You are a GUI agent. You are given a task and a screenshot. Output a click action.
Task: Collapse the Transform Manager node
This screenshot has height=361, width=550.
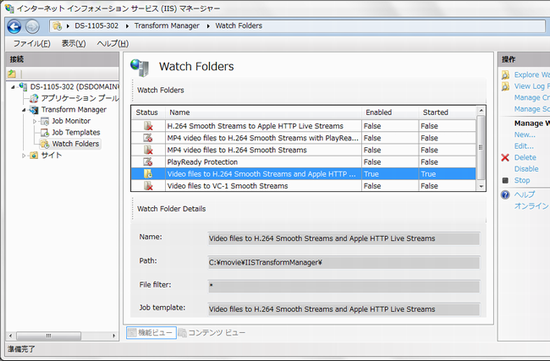tap(24, 110)
